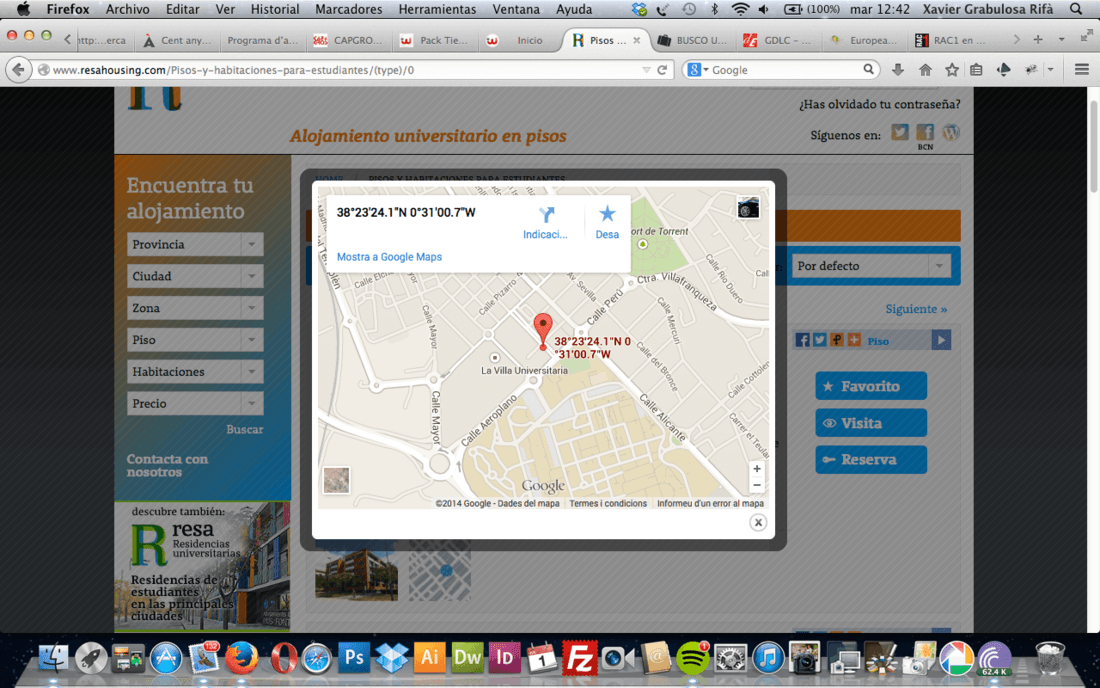Reload the page with refresh icon

pyautogui.click(x=662, y=69)
